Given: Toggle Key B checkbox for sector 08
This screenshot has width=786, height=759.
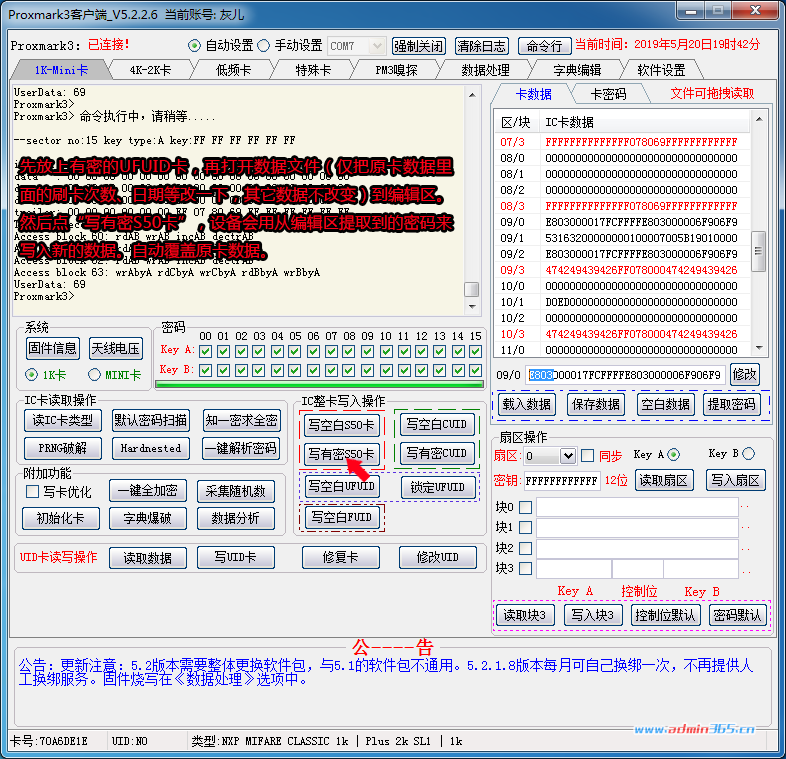Looking at the screenshot, I should [x=349, y=370].
